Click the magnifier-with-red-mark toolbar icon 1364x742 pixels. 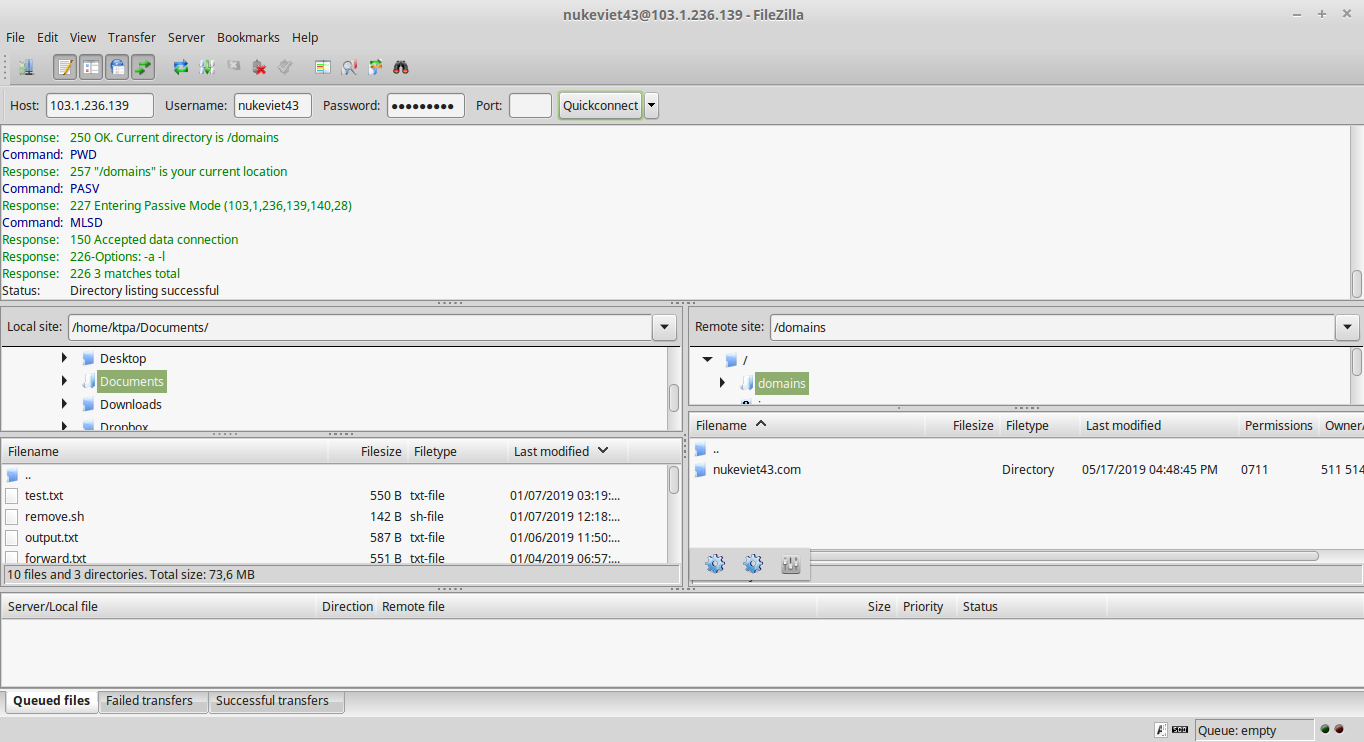(x=349, y=67)
